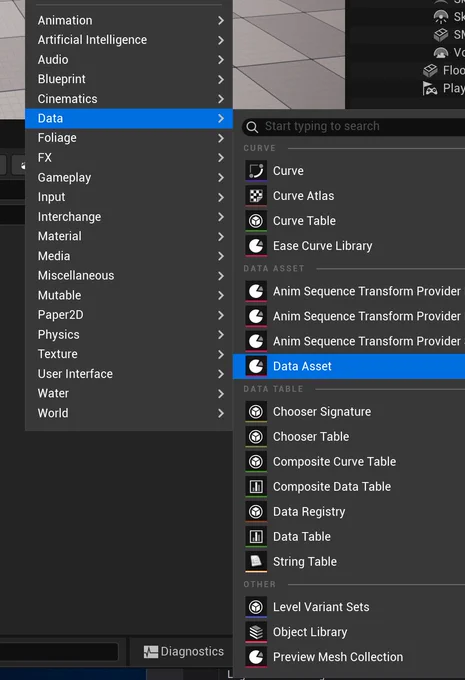This screenshot has height=680, width=465.
Task: Open the Water menu category
Action: pos(129,393)
